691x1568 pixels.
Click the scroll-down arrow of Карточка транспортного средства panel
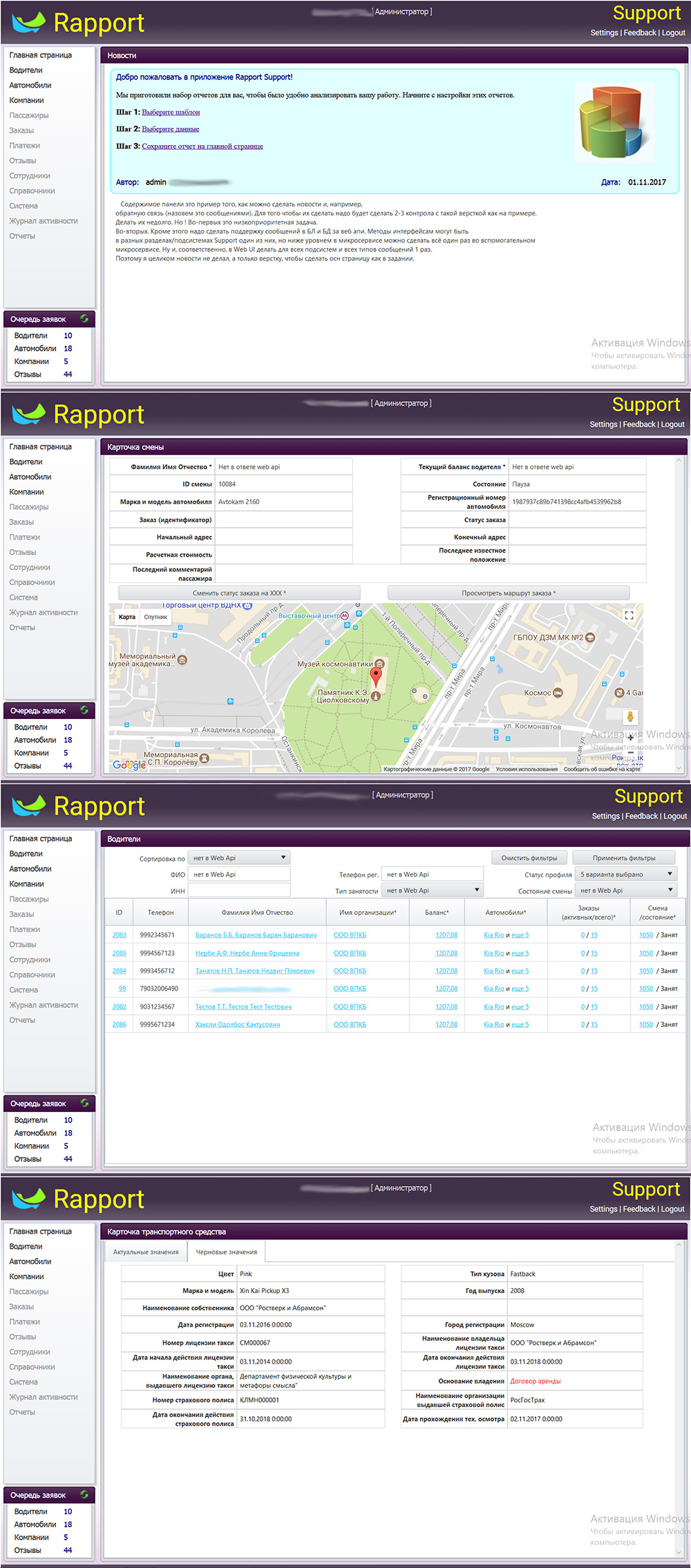679,1552
